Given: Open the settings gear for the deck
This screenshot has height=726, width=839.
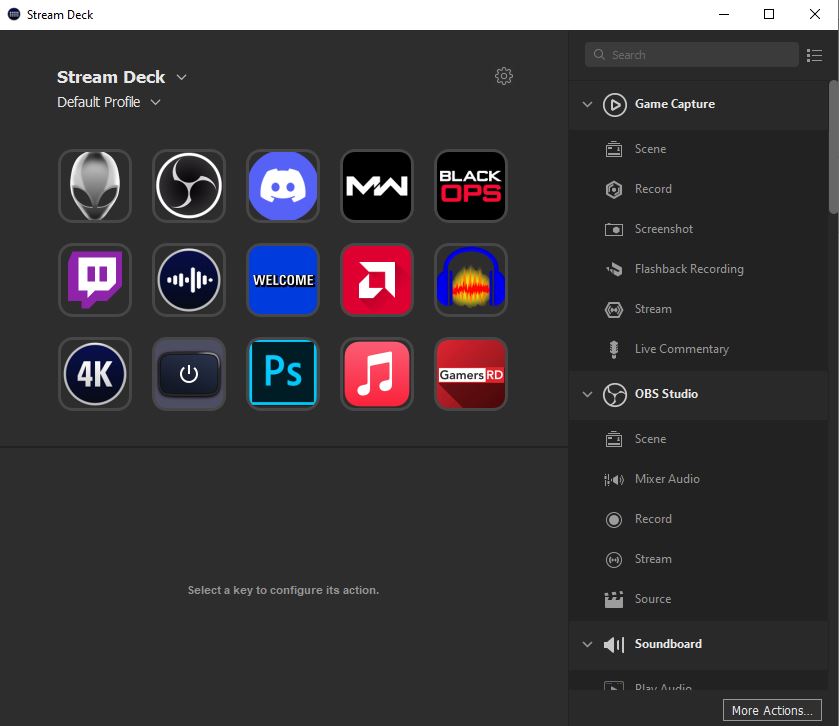Looking at the screenshot, I should click(x=504, y=76).
